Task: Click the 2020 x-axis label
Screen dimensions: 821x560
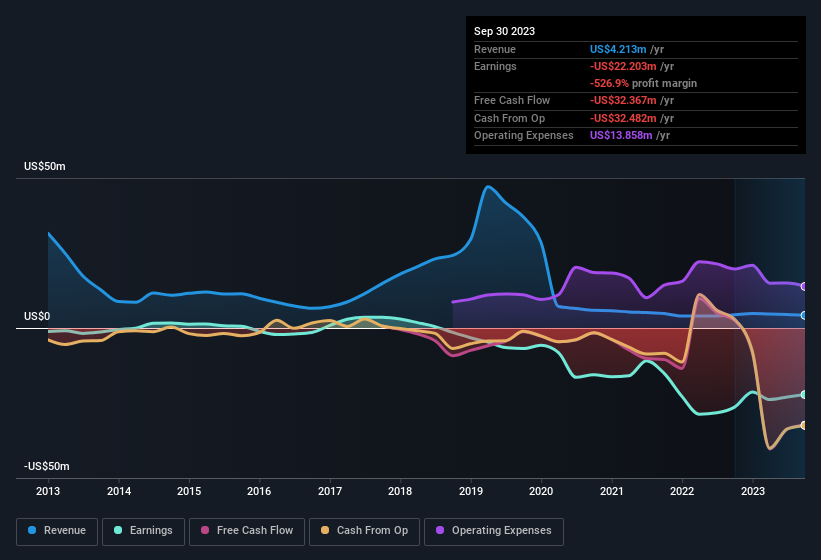Action: 541,491
